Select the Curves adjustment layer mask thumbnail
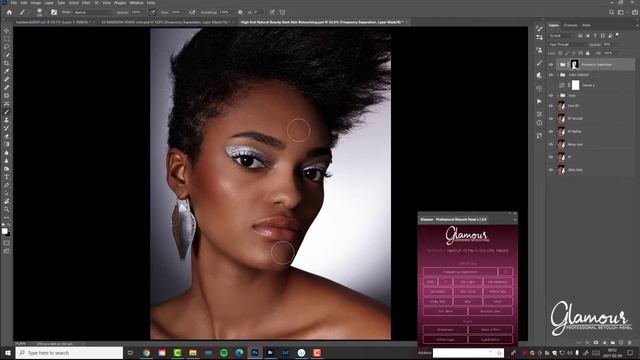640x360 pixels. (576, 85)
